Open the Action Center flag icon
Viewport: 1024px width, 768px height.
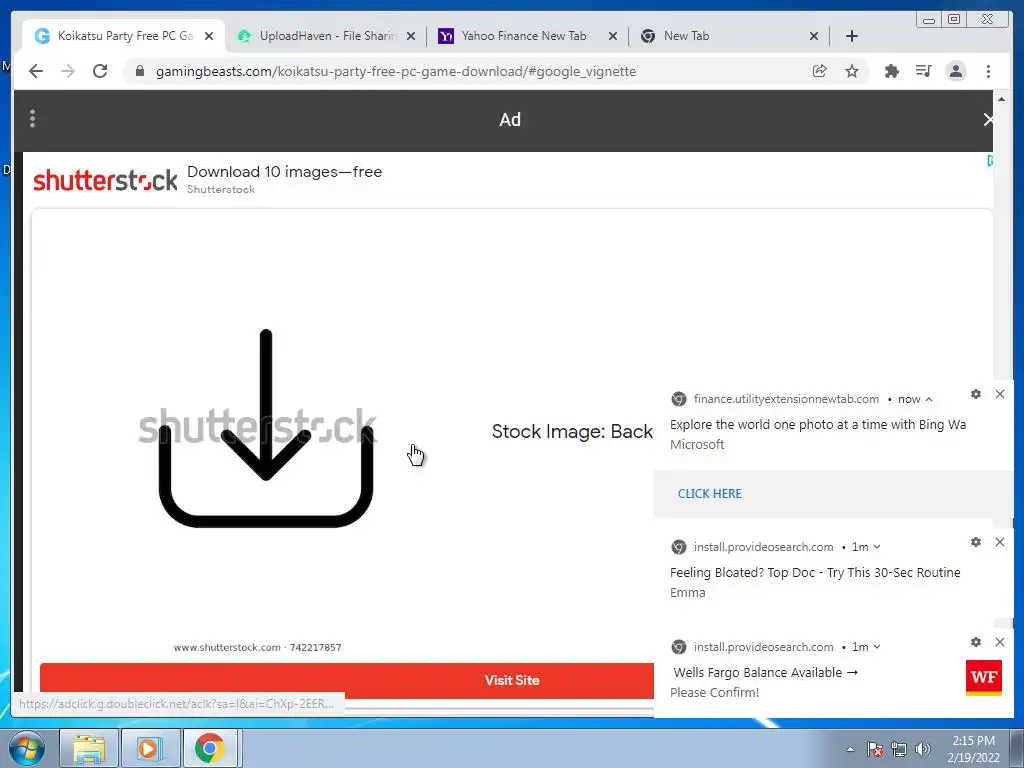tap(875, 749)
